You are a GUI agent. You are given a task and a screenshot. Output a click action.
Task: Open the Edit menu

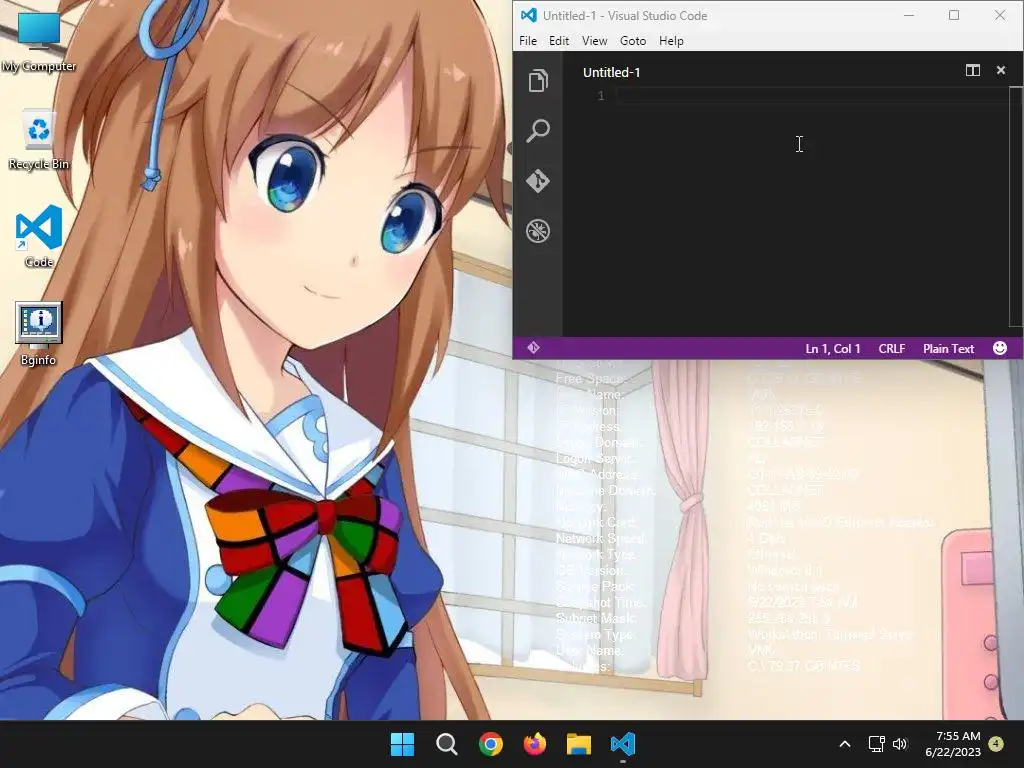pyautogui.click(x=558, y=40)
